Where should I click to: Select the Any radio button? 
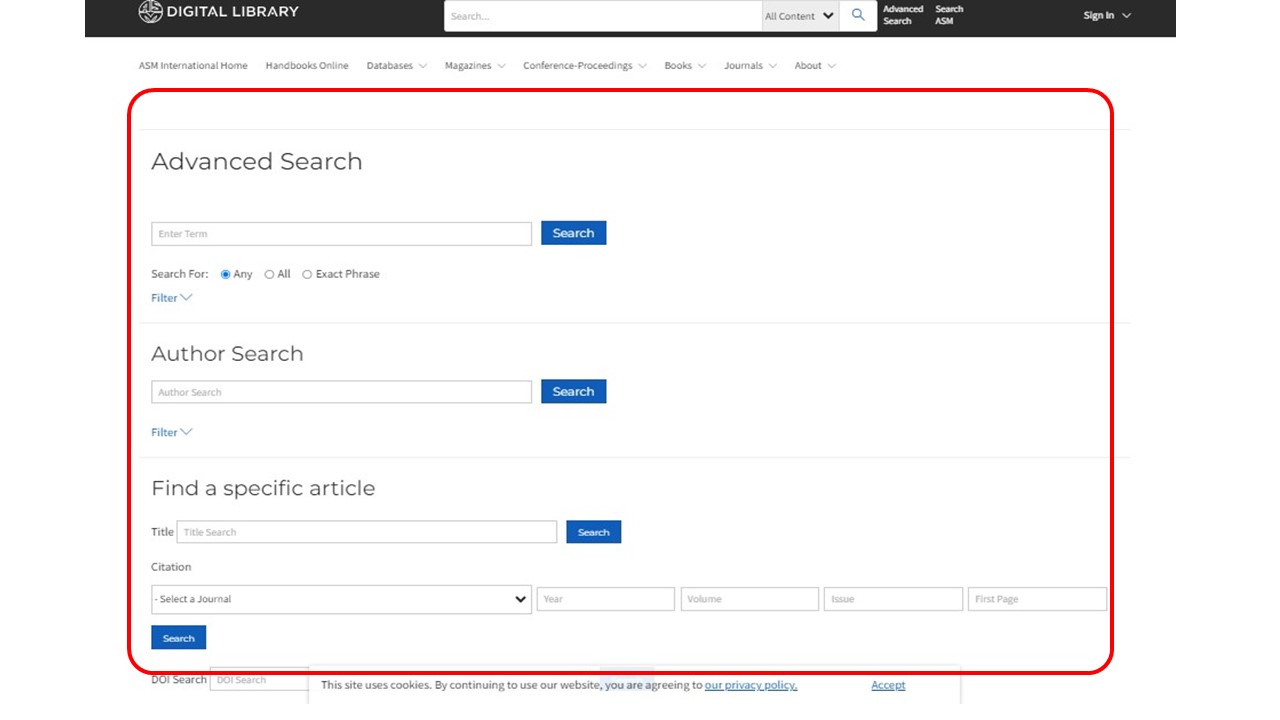click(x=226, y=274)
